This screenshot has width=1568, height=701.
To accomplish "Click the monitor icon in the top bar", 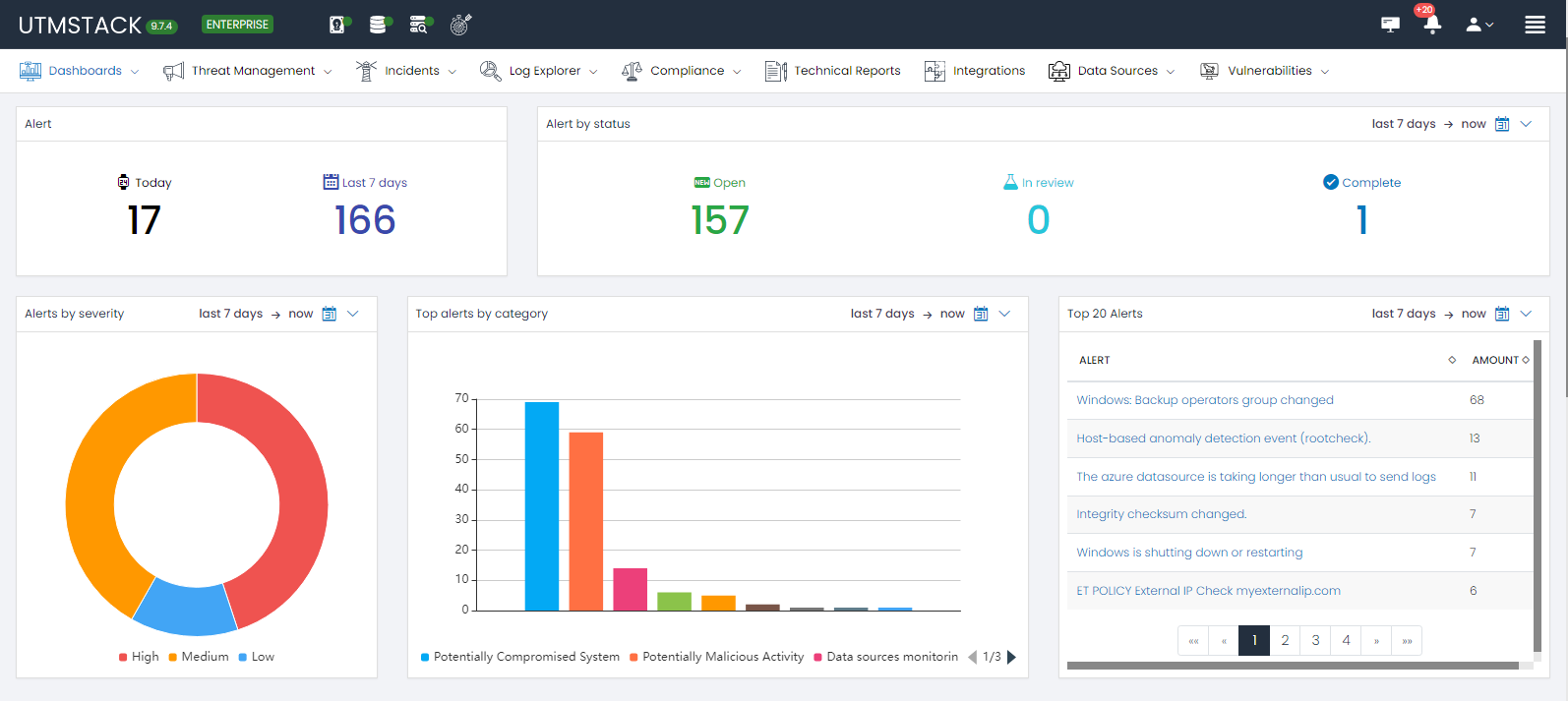I will (1390, 25).
